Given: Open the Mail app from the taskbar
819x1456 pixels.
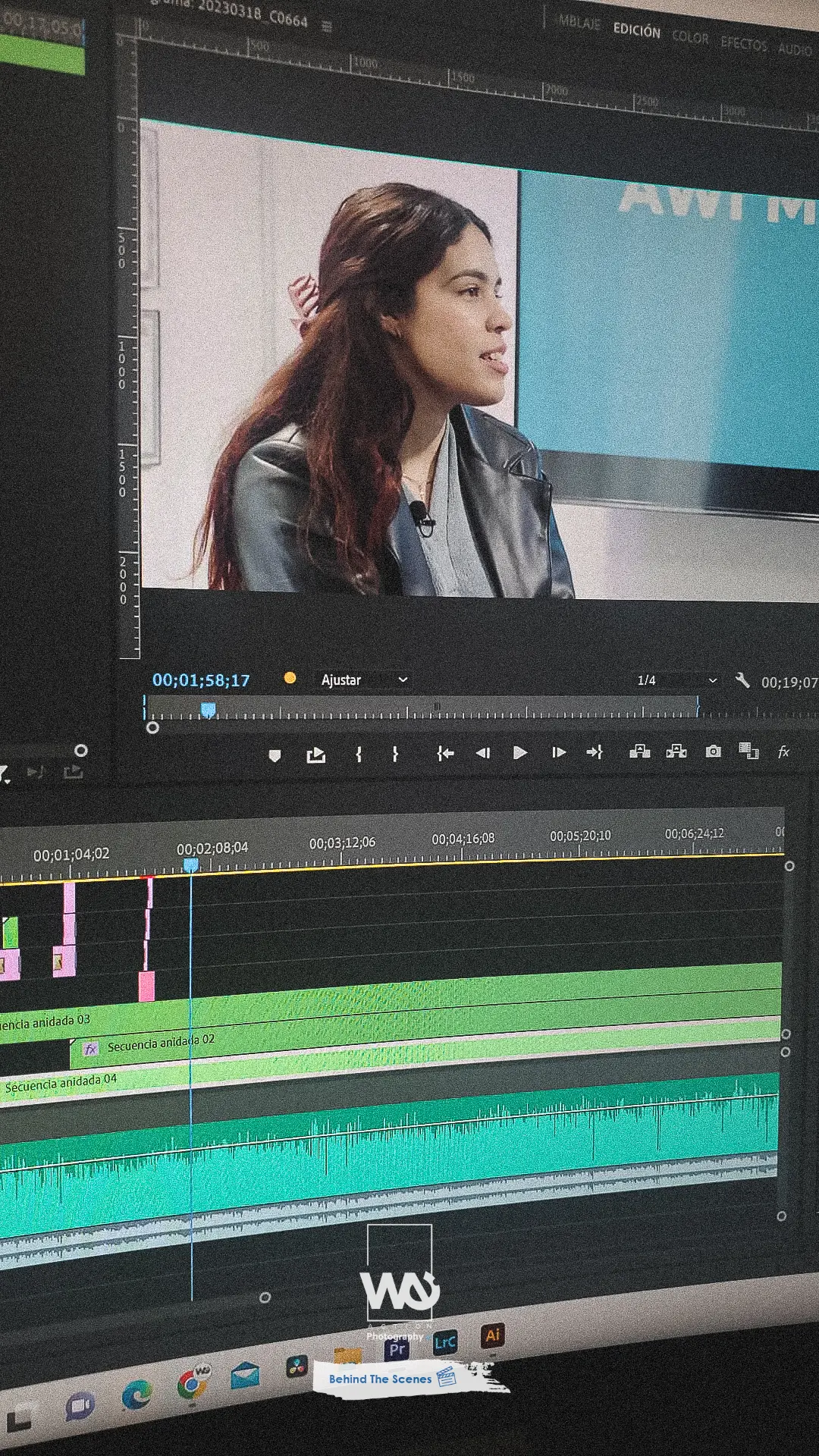Looking at the screenshot, I should point(245,1375).
